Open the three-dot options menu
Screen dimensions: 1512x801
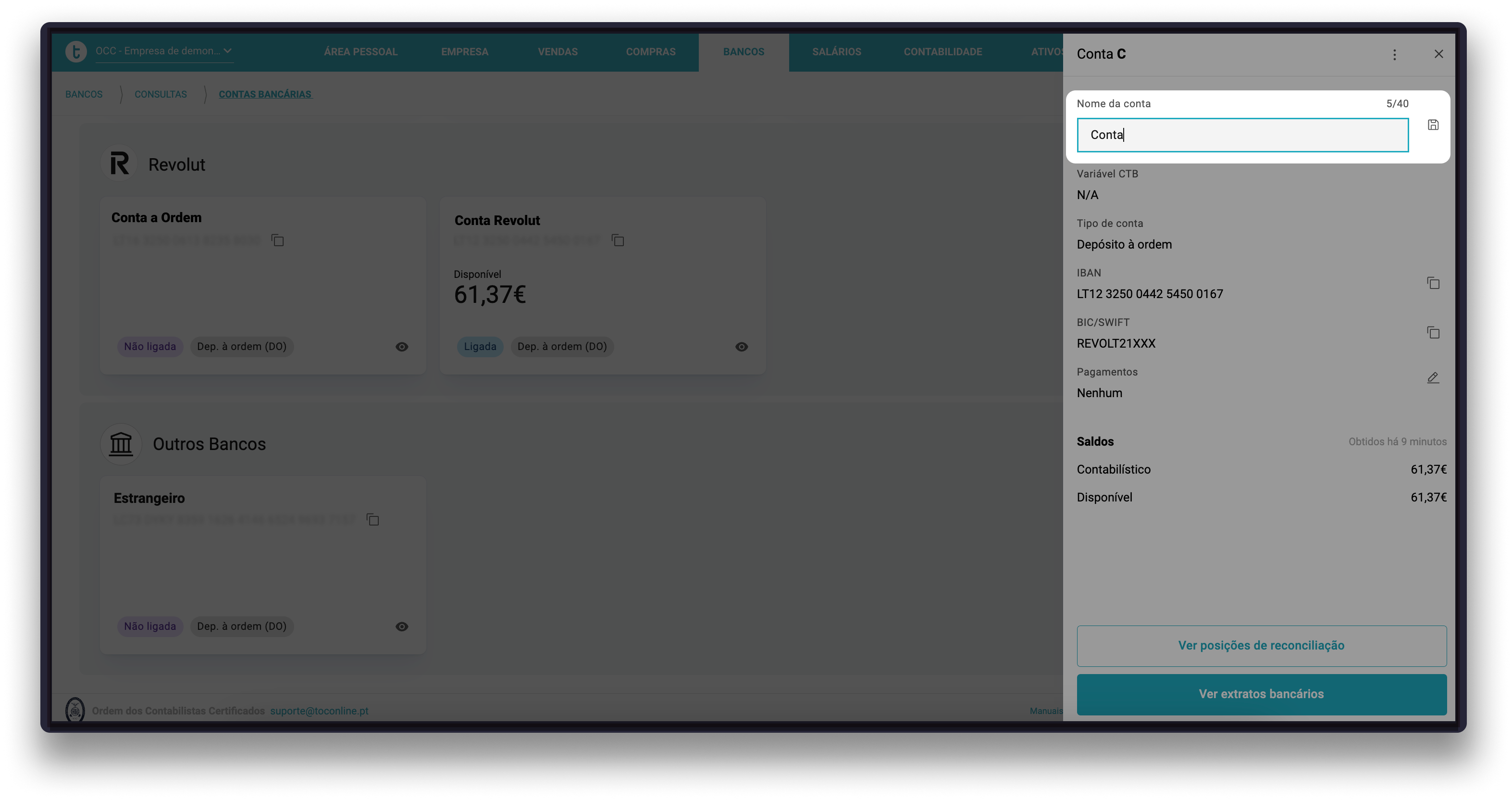(x=1395, y=55)
